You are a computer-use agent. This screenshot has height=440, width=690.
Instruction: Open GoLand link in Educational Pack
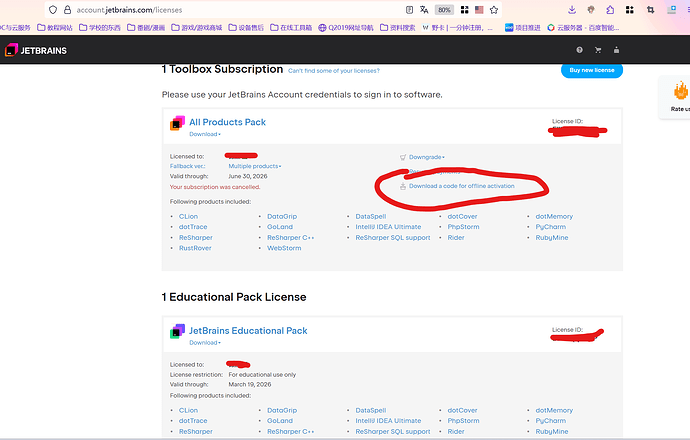click(280, 421)
